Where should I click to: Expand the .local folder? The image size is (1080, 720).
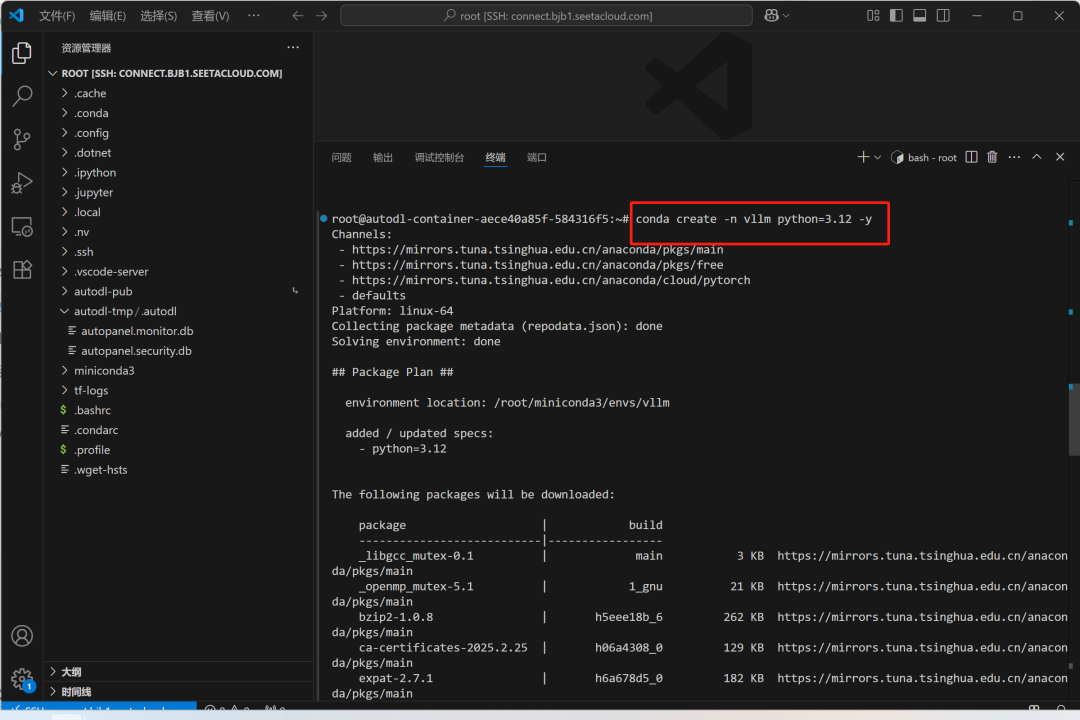pyautogui.click(x=179, y=212)
